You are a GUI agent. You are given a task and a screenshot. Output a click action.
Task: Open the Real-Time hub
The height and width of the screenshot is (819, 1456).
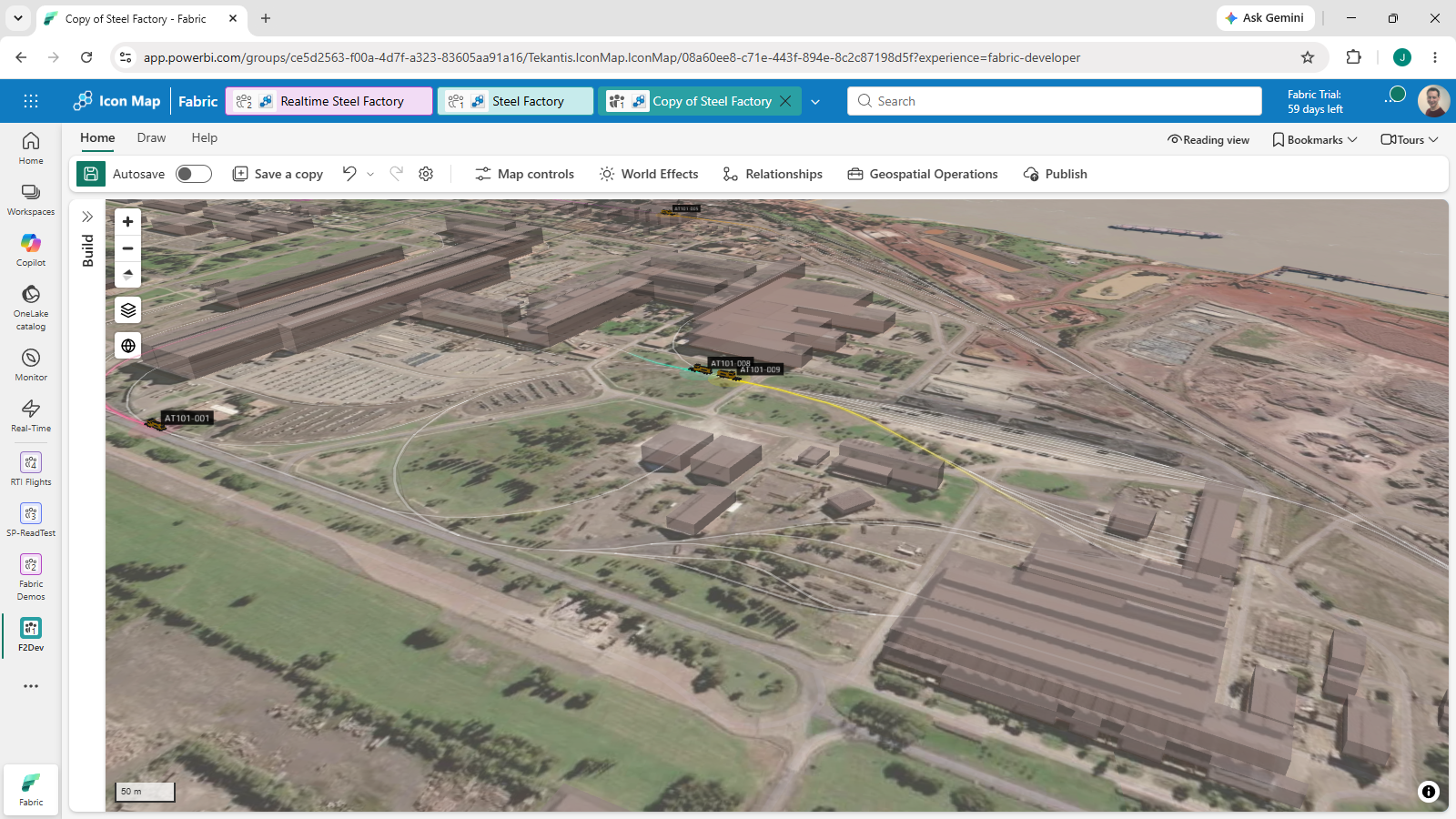click(31, 415)
